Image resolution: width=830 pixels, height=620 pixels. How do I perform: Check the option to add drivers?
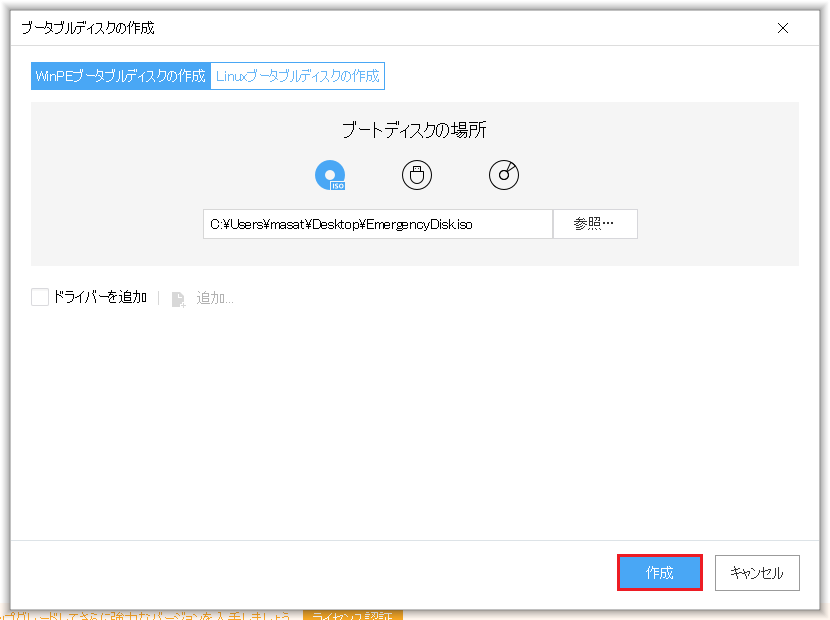(39, 296)
